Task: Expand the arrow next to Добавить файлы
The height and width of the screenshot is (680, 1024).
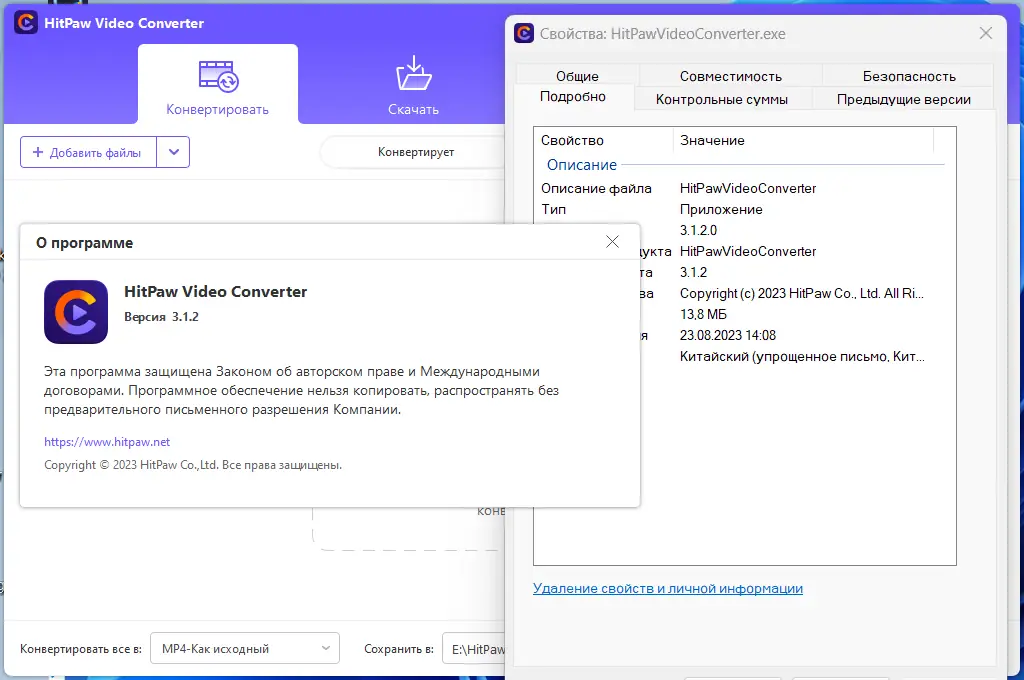Action: coord(173,152)
